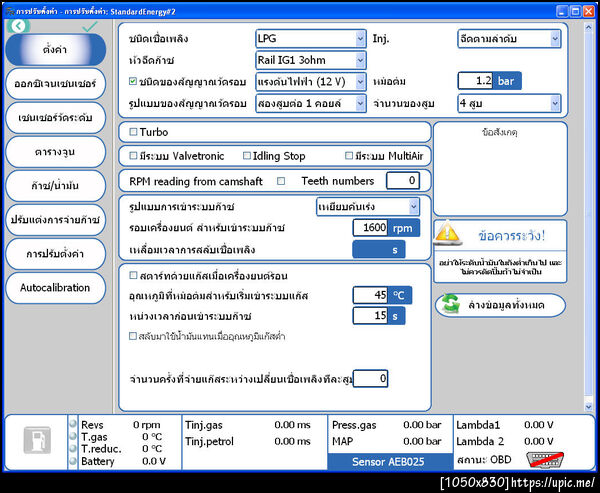Click the fuel pump icon in status bar

tap(37, 440)
